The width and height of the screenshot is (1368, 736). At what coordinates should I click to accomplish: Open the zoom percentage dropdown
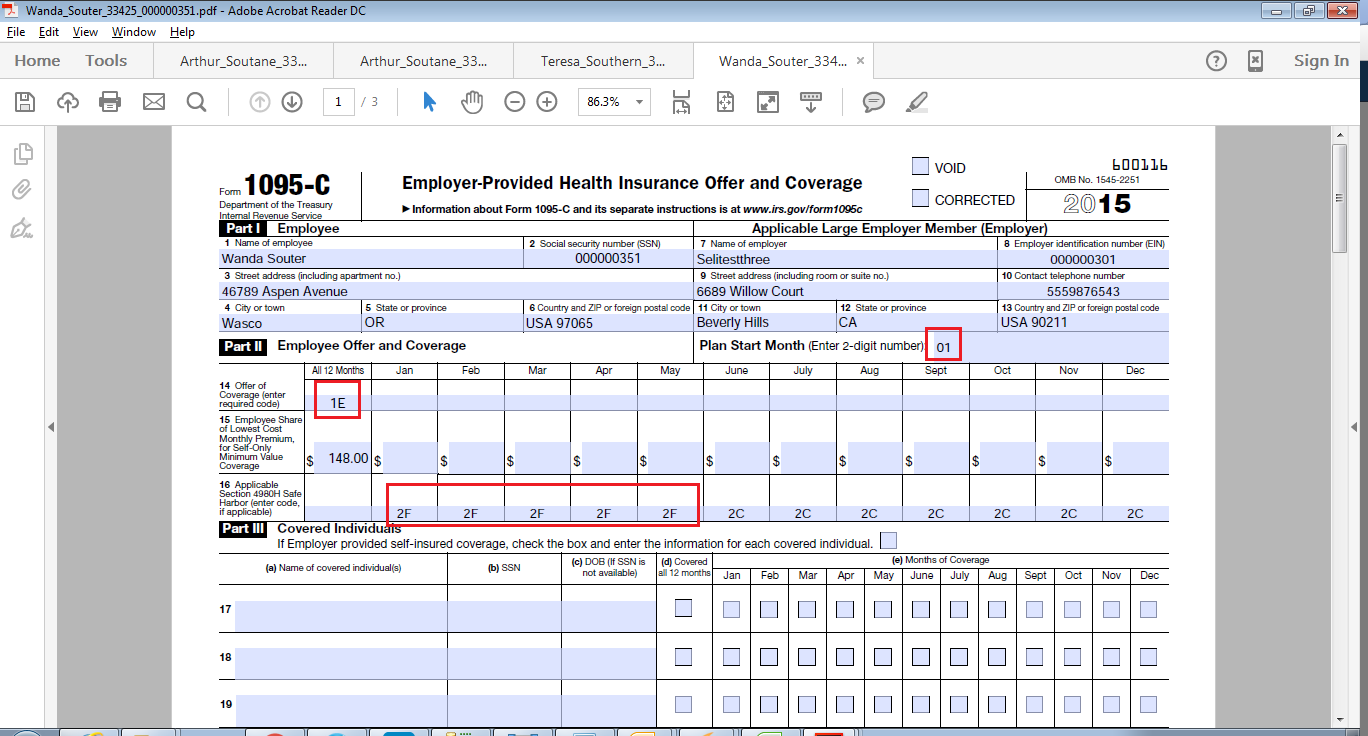640,102
